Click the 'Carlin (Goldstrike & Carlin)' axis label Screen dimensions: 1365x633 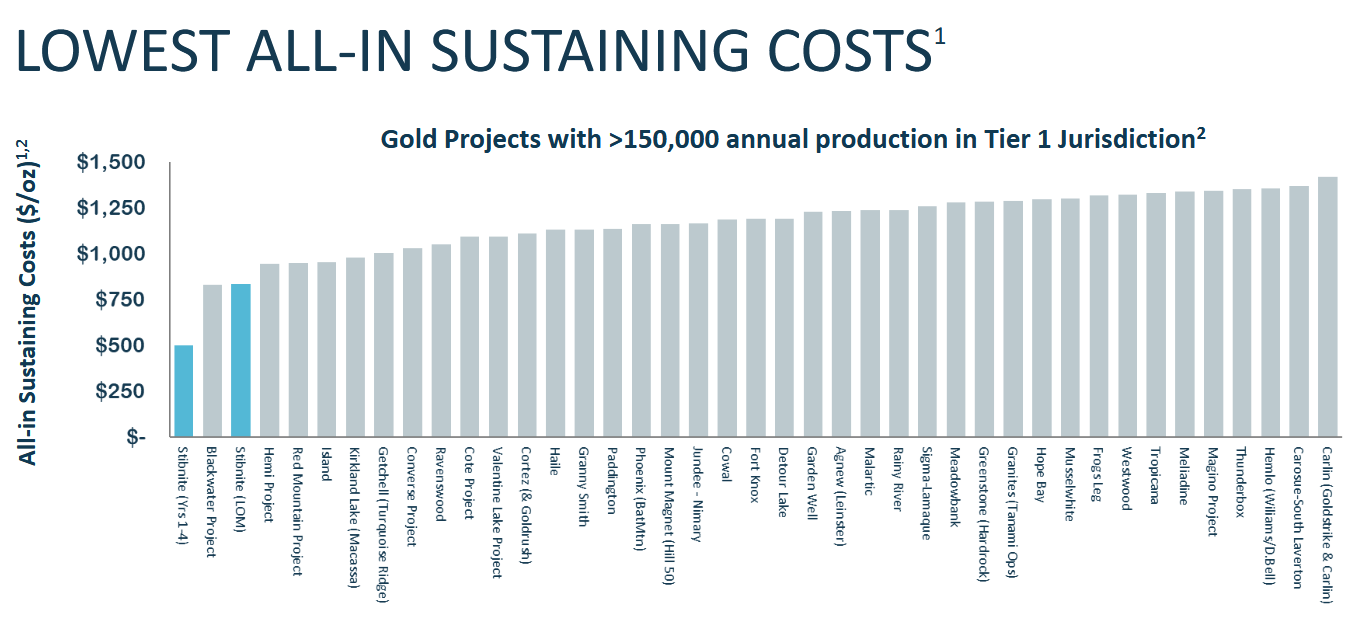click(x=1326, y=524)
